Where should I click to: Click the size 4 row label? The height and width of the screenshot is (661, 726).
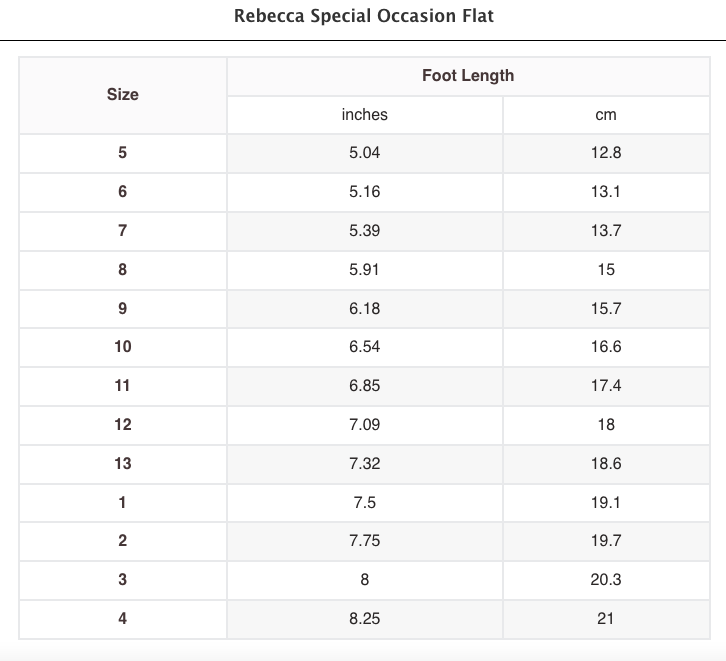click(x=123, y=619)
